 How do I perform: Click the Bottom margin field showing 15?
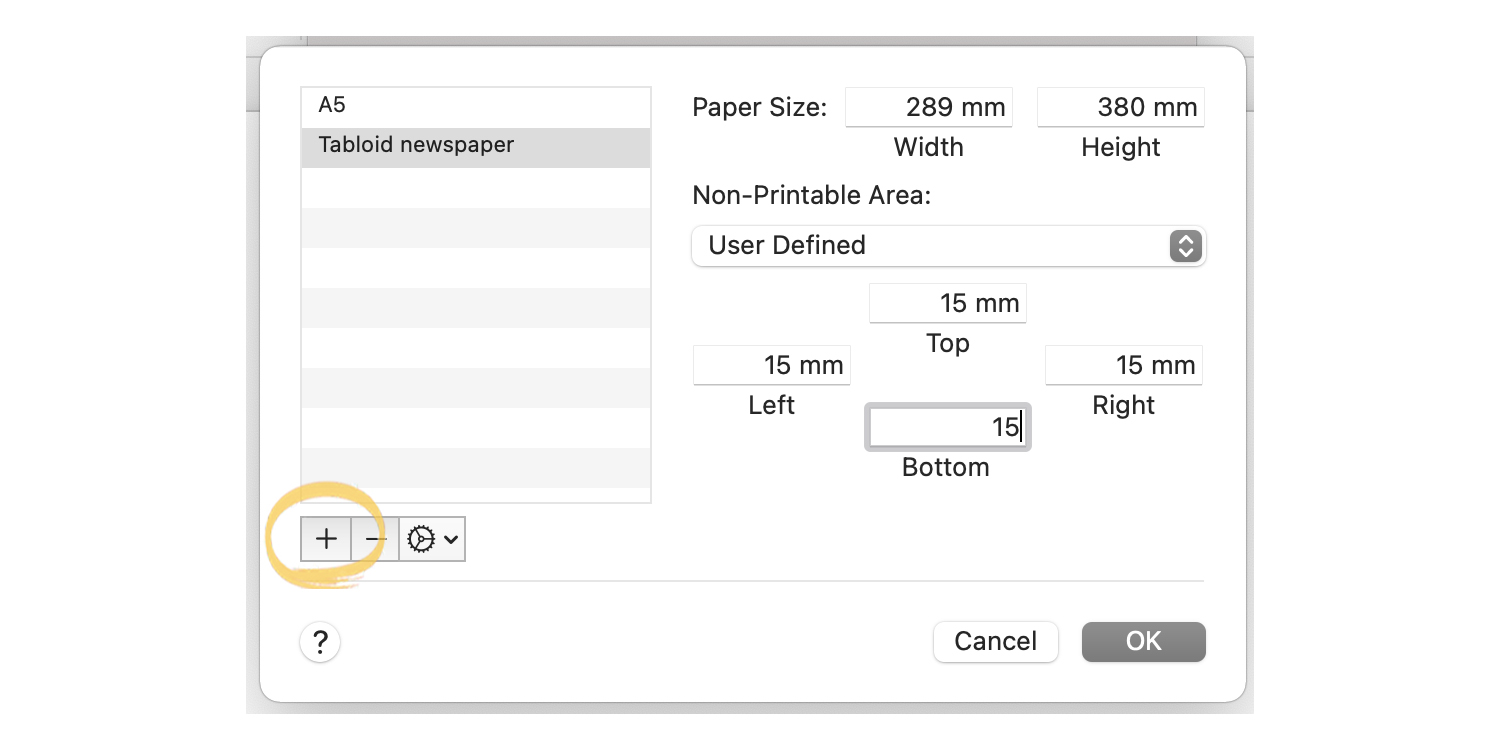point(947,427)
